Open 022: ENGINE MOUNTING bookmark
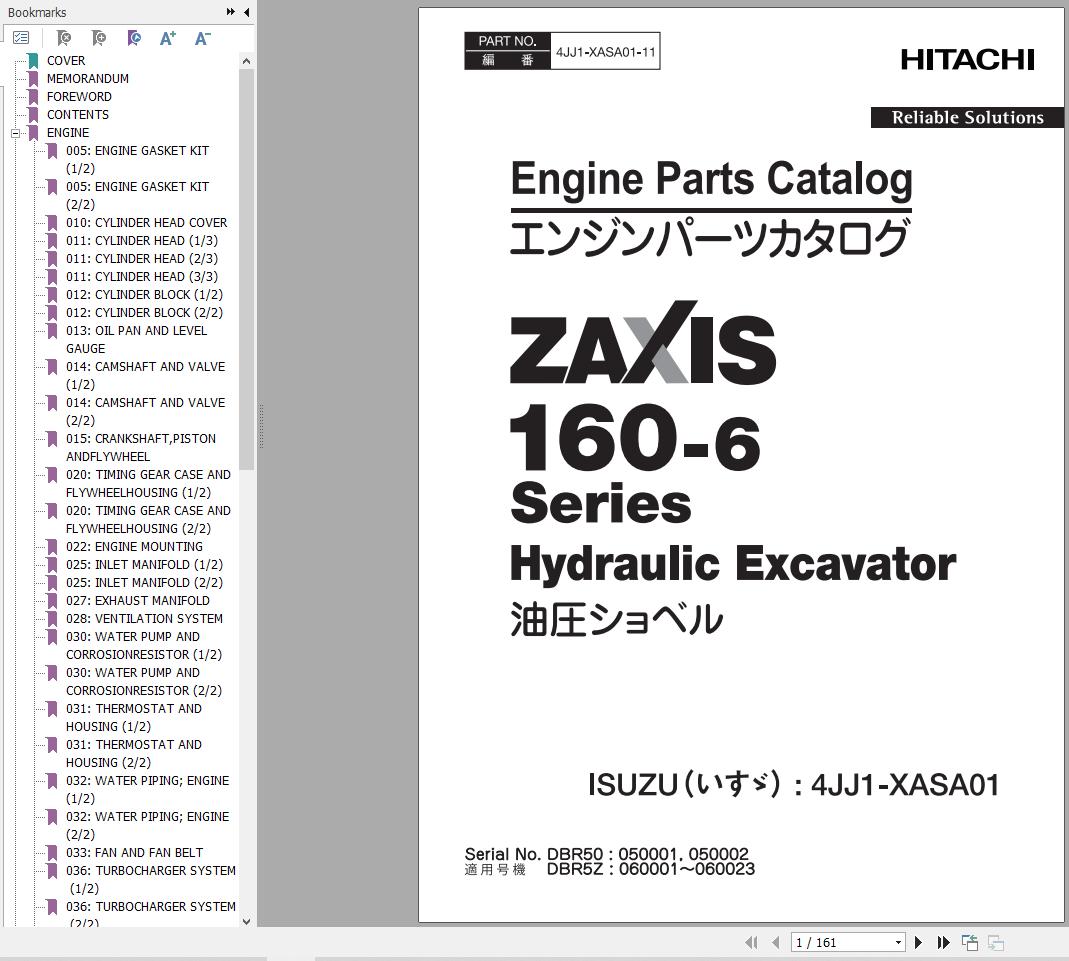 (x=134, y=547)
